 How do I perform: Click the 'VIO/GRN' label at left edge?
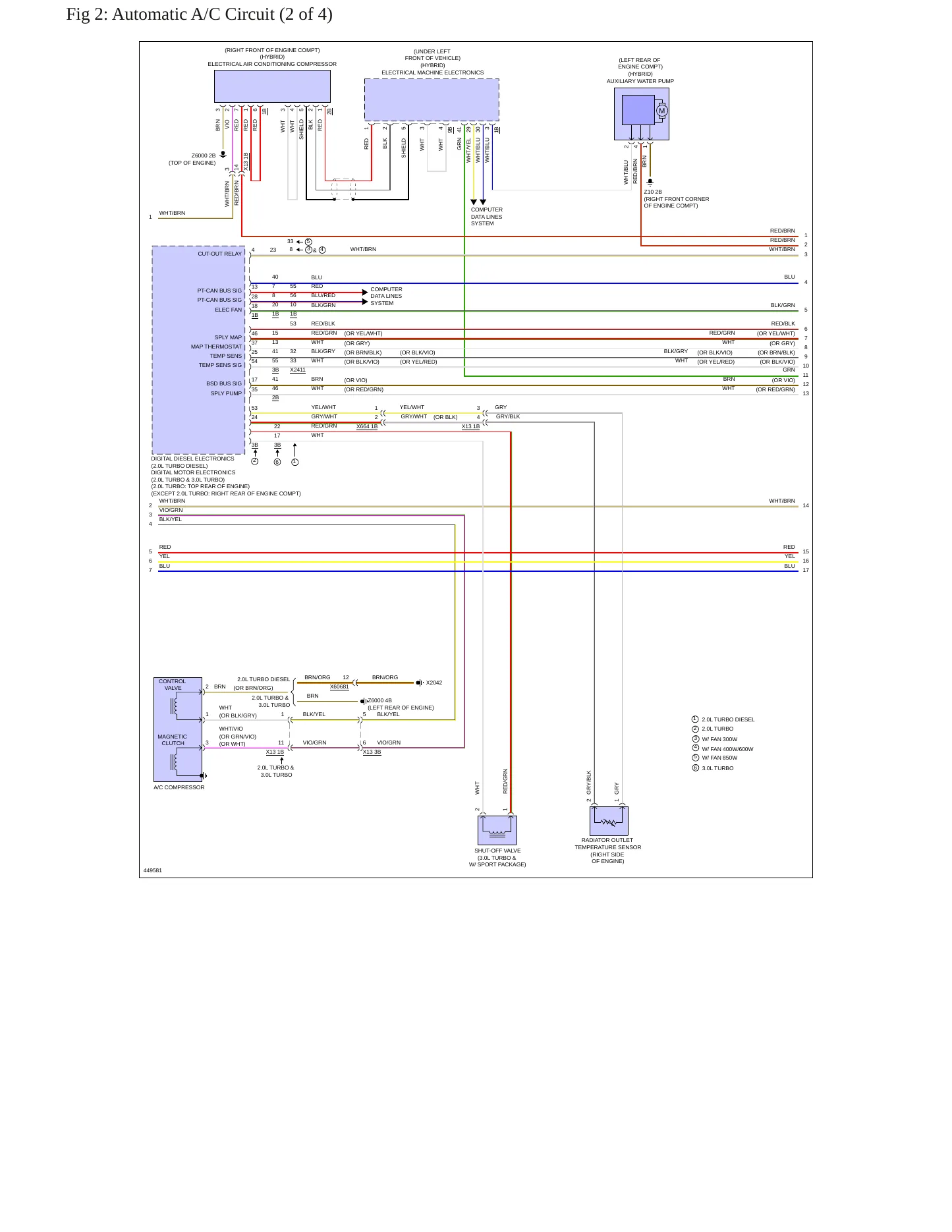[171, 510]
